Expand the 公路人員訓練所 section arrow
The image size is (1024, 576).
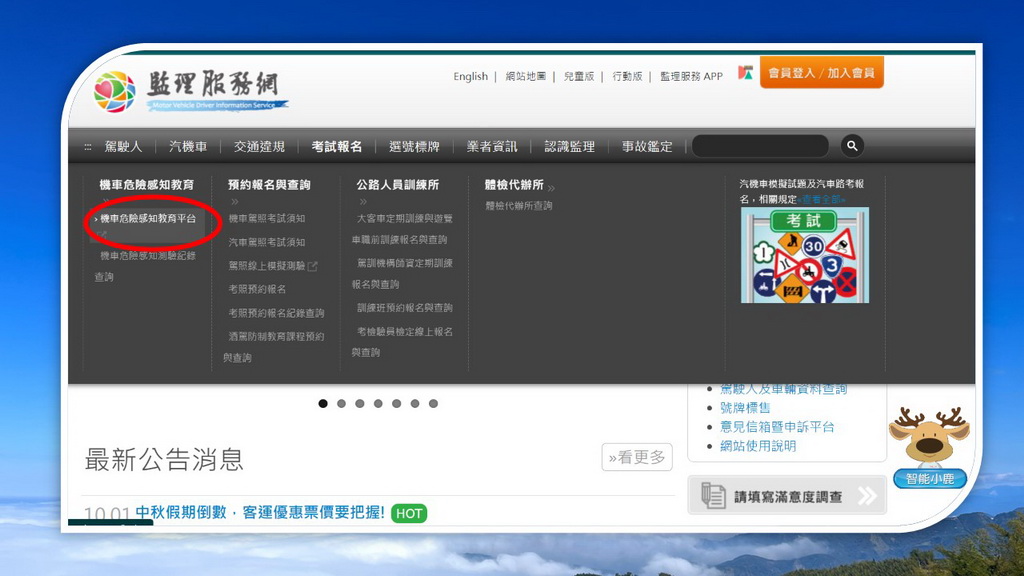pyautogui.click(x=363, y=201)
